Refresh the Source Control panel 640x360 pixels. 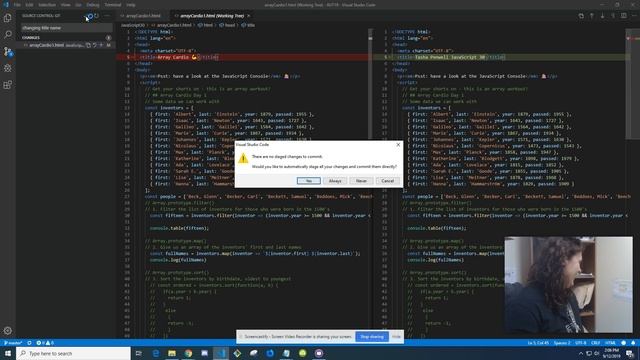(x=97, y=16)
